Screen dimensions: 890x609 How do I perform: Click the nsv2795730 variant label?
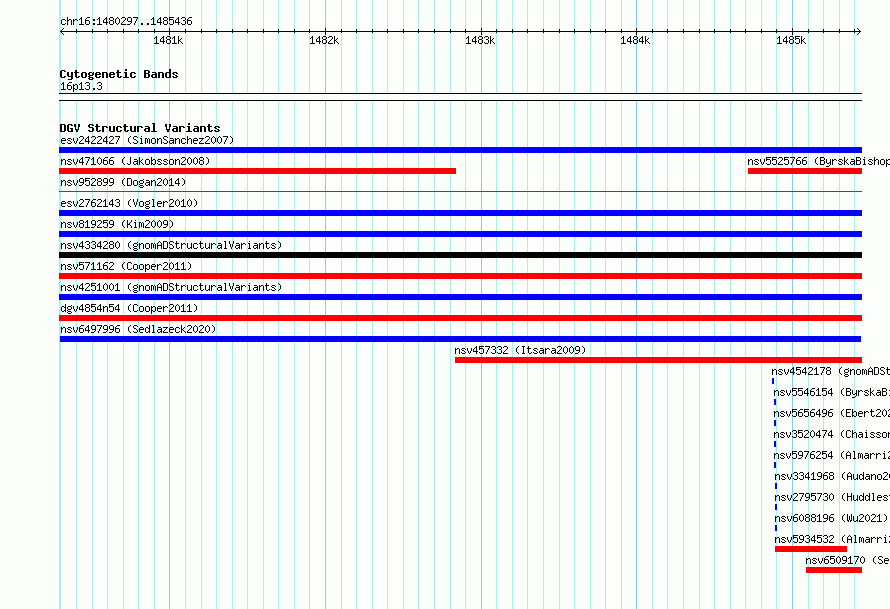[832, 497]
